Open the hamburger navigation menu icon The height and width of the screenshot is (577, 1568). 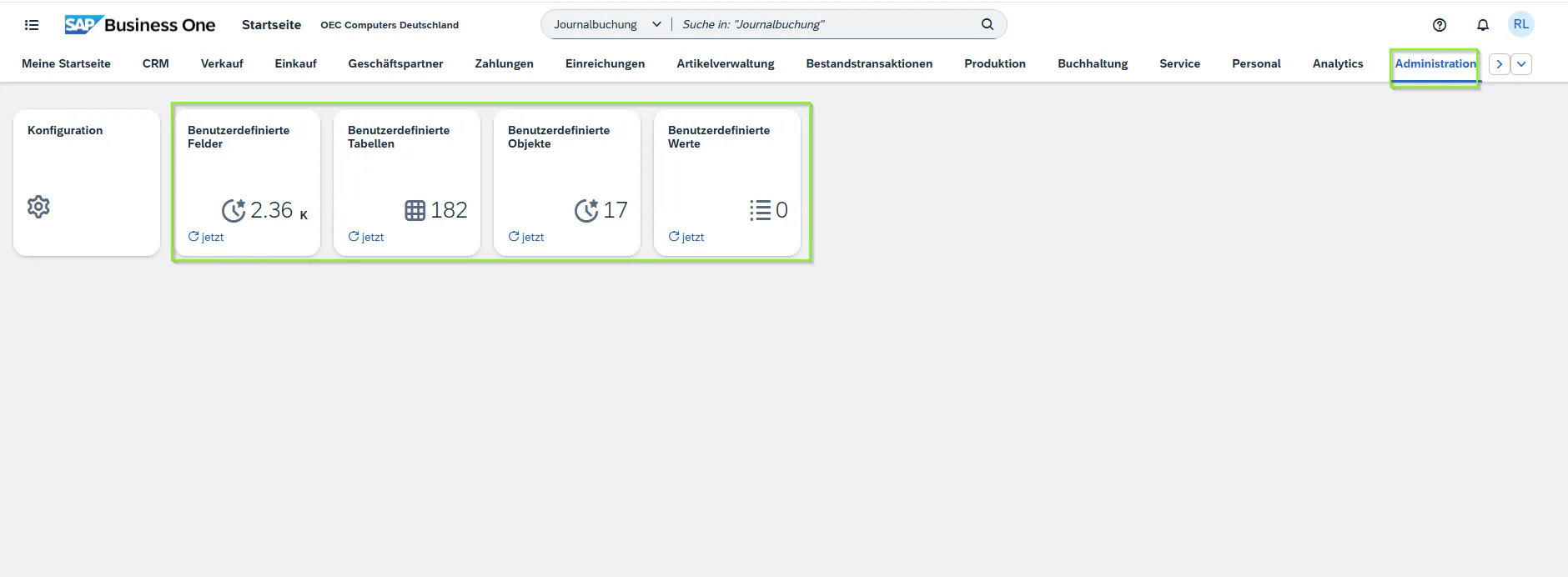point(32,25)
